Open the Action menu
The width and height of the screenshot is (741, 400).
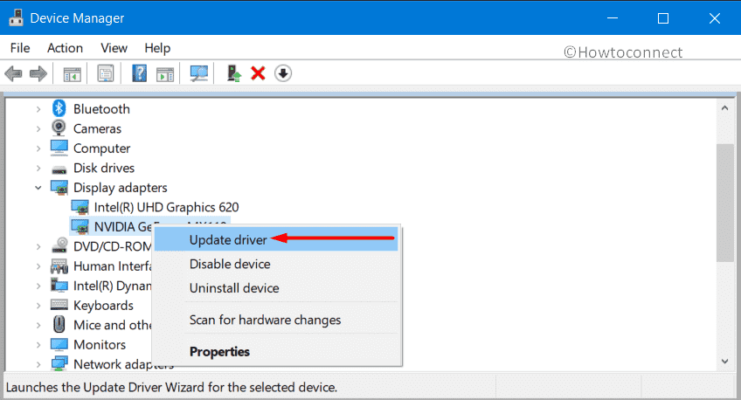tap(65, 48)
